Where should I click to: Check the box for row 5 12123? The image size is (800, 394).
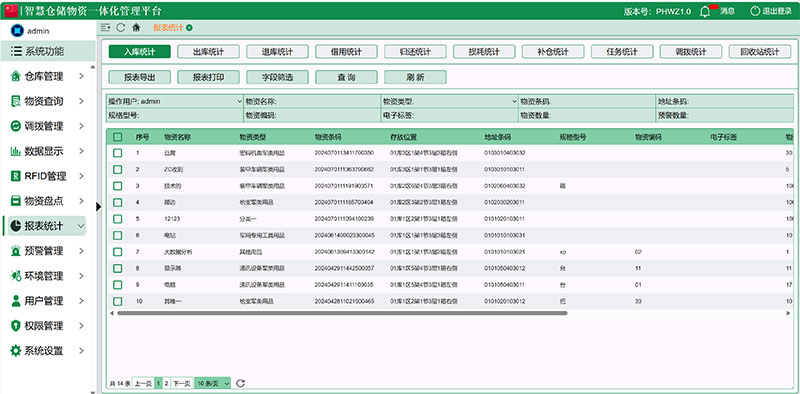[118, 218]
